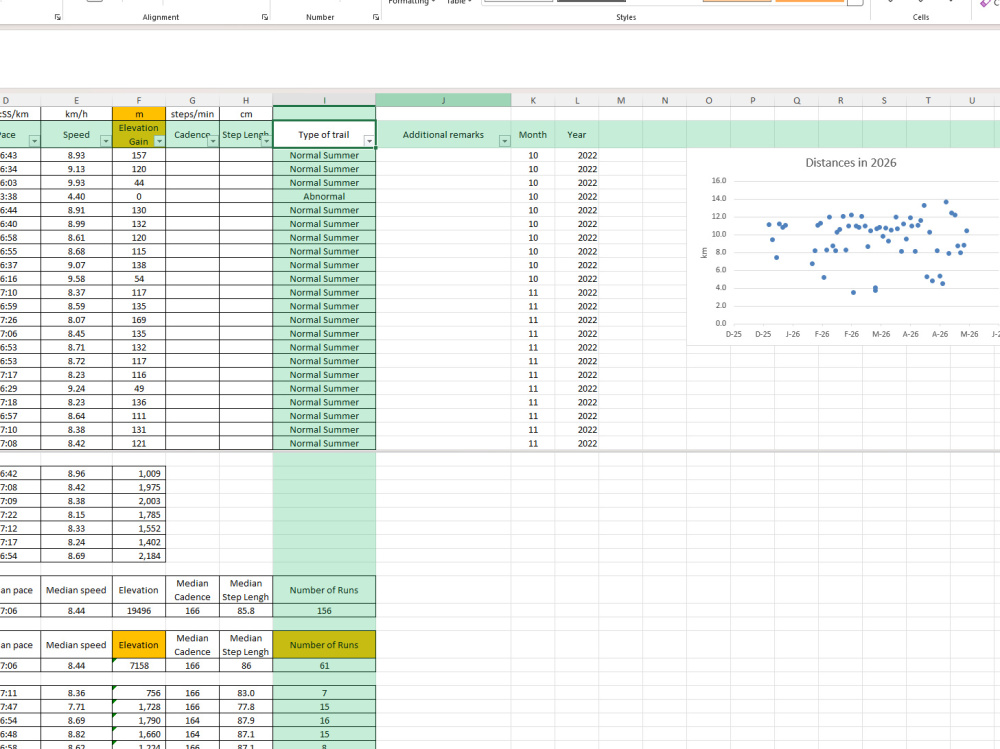
Task: Select the 'Year' header cell
Action: (577, 135)
